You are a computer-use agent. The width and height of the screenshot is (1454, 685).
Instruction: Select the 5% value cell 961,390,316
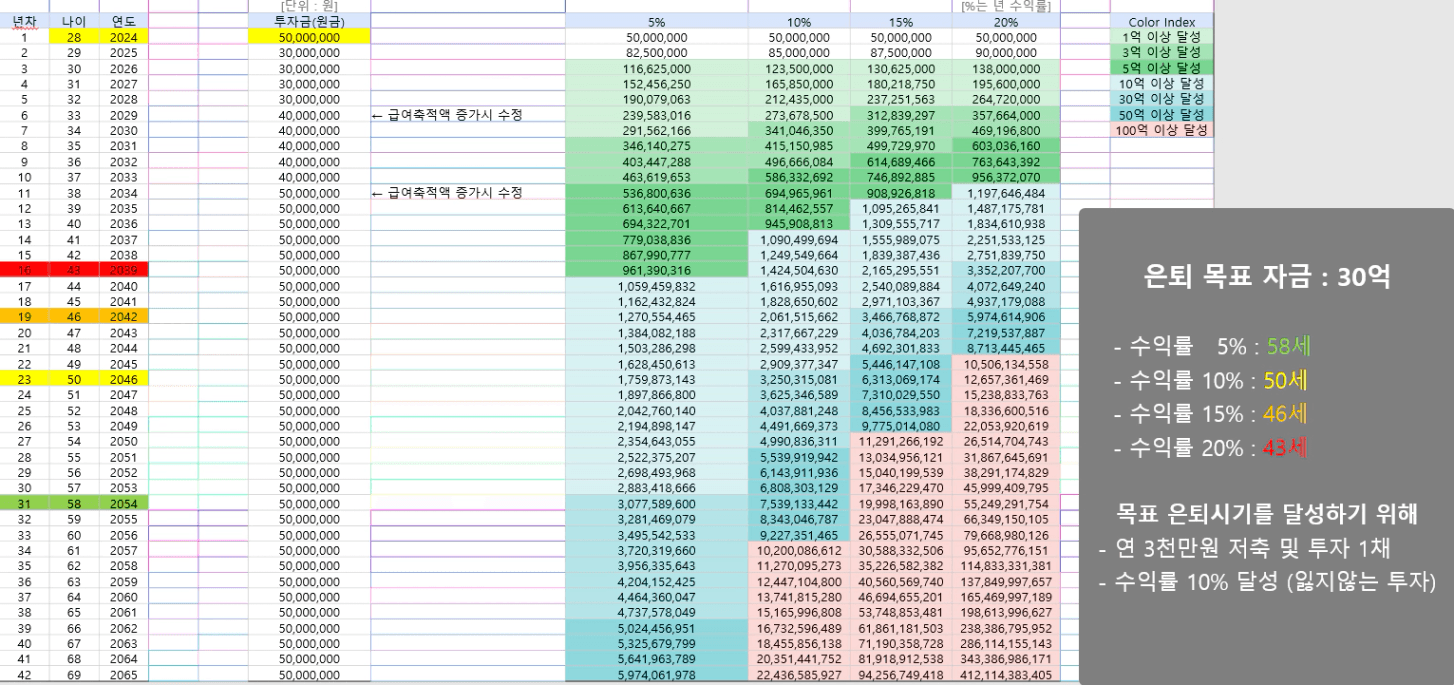coord(656,270)
